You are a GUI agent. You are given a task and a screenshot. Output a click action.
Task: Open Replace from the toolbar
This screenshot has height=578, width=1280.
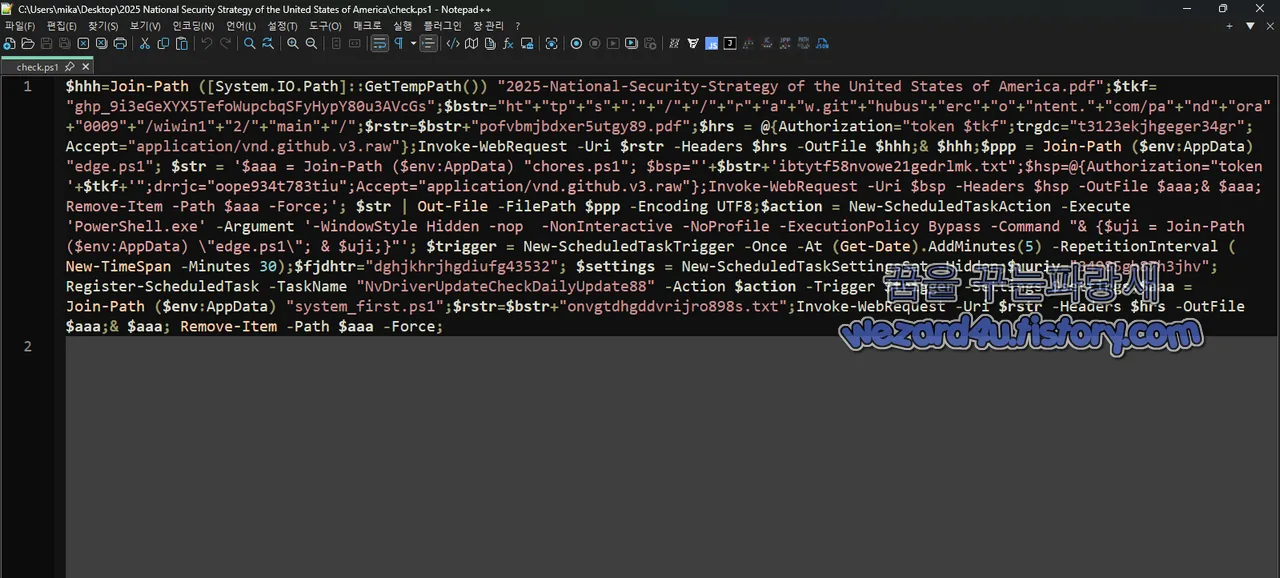pos(268,44)
